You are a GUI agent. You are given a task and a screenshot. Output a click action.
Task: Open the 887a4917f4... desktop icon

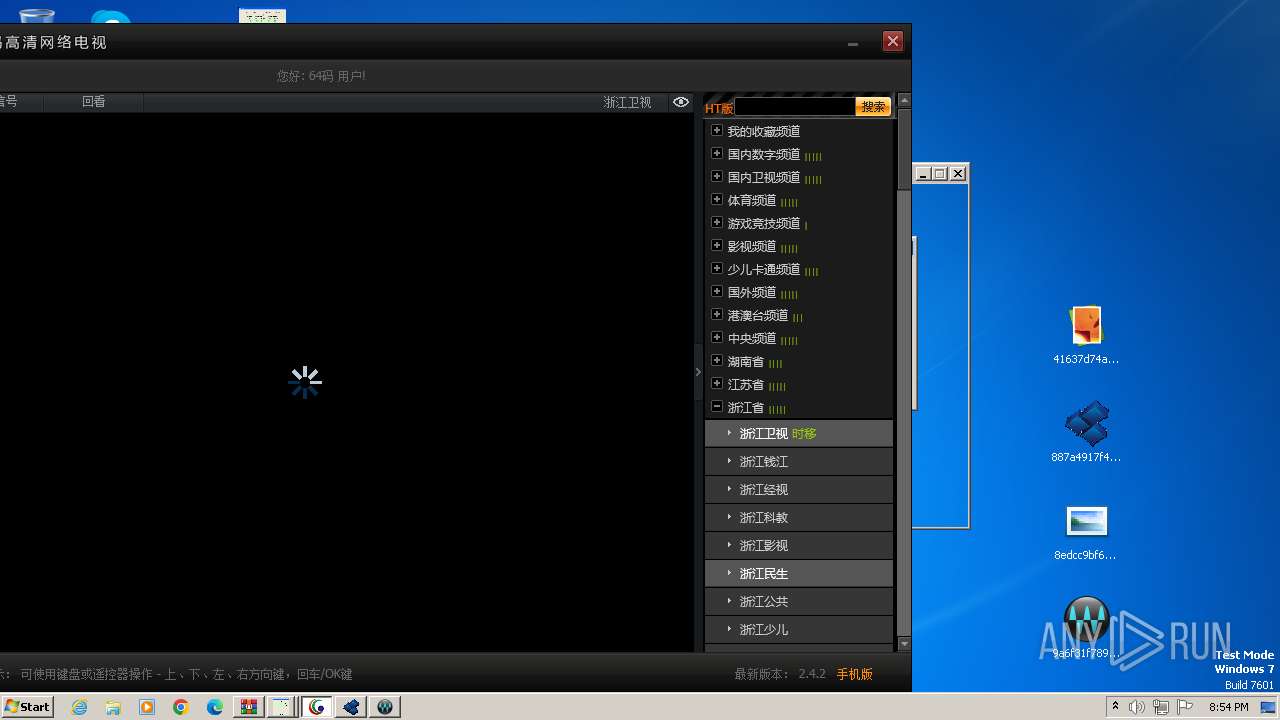point(1086,433)
